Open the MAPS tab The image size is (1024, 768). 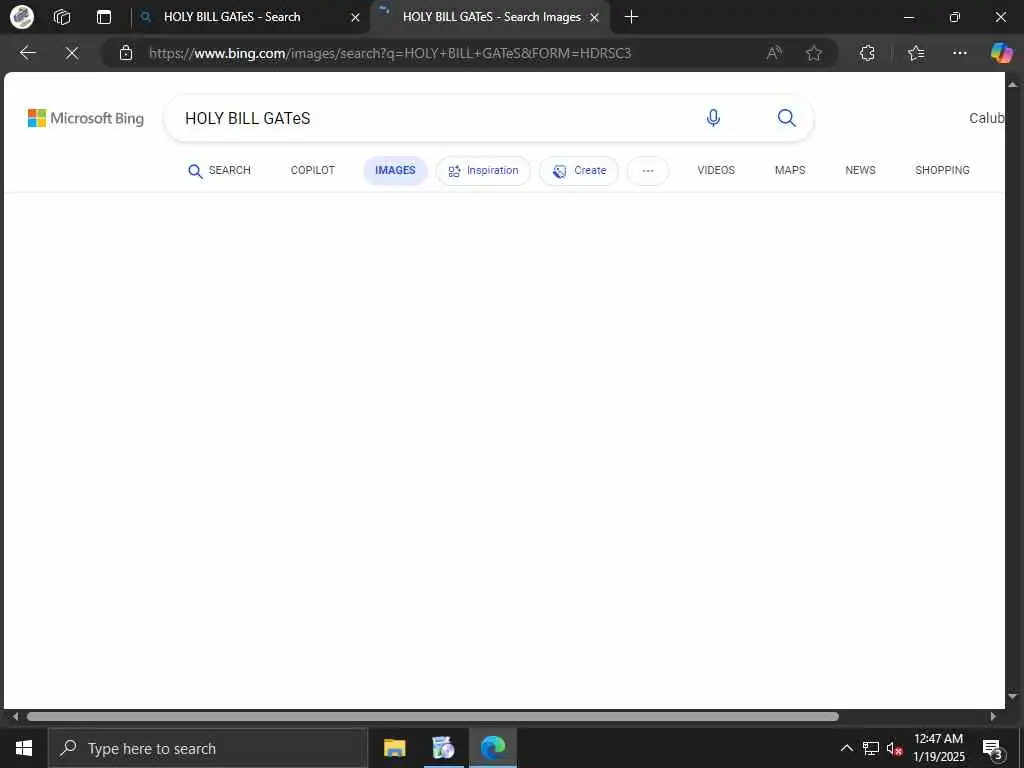pos(790,170)
